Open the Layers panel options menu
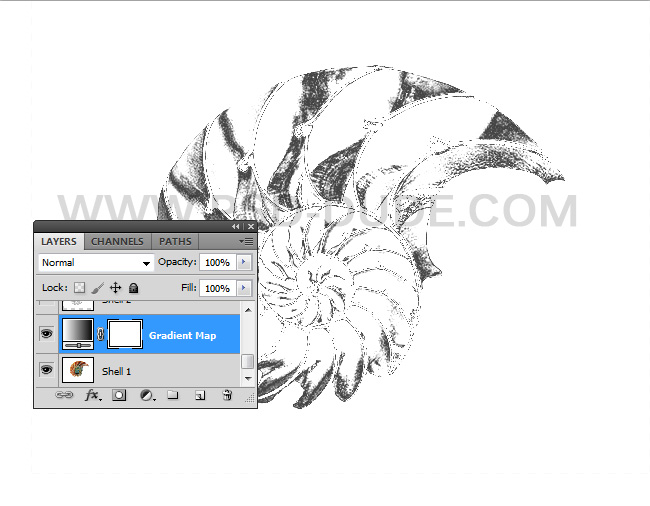Viewport: 650px width, 506px height. point(246,241)
